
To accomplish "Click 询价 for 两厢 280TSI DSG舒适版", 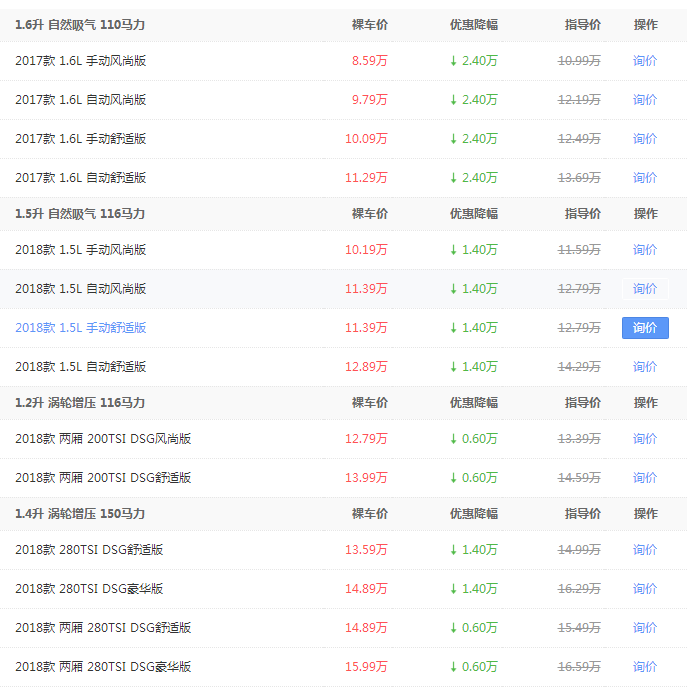I will (645, 628).
